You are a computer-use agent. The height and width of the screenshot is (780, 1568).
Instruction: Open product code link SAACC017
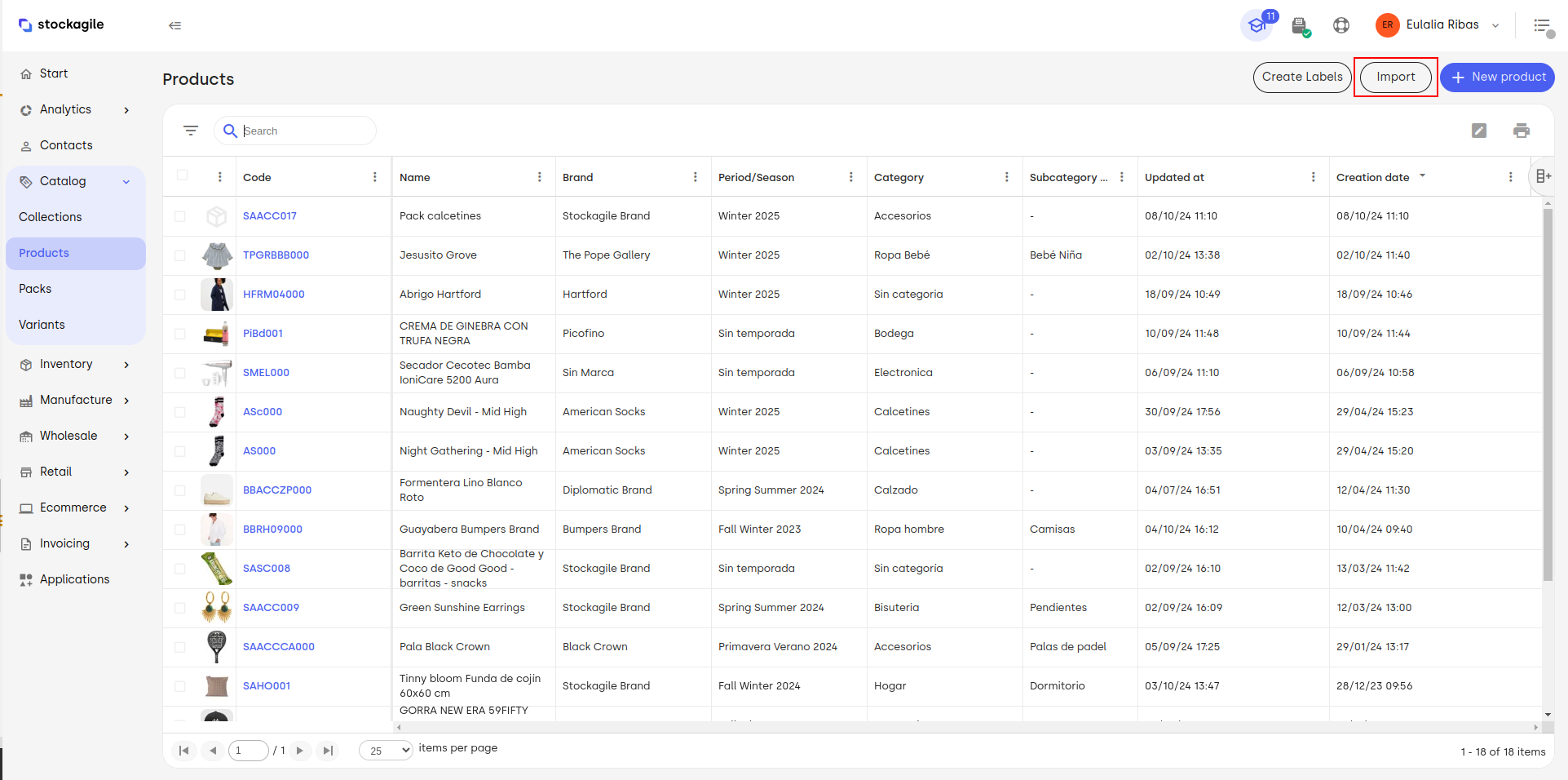coord(270,216)
